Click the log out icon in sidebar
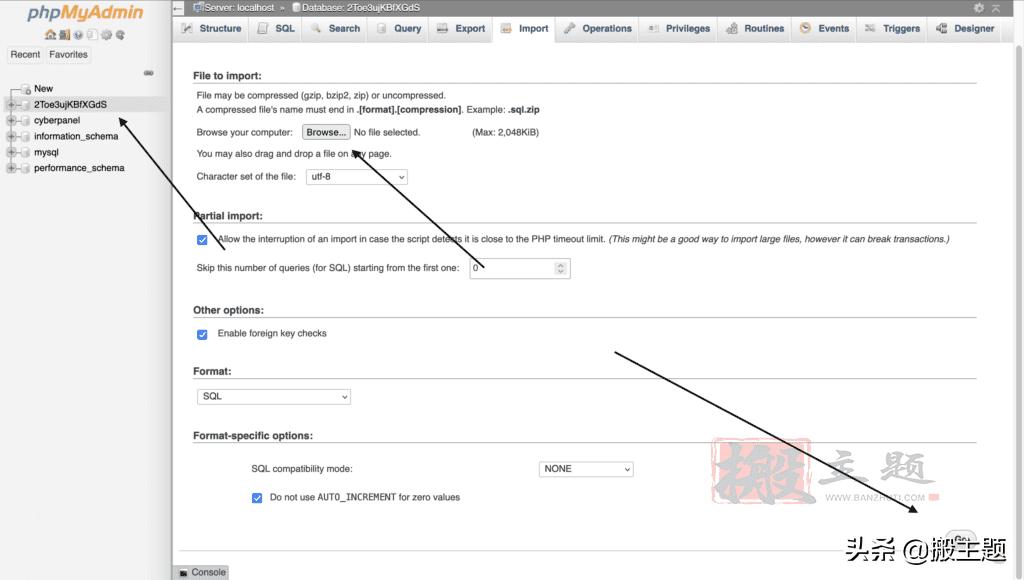 (64, 35)
